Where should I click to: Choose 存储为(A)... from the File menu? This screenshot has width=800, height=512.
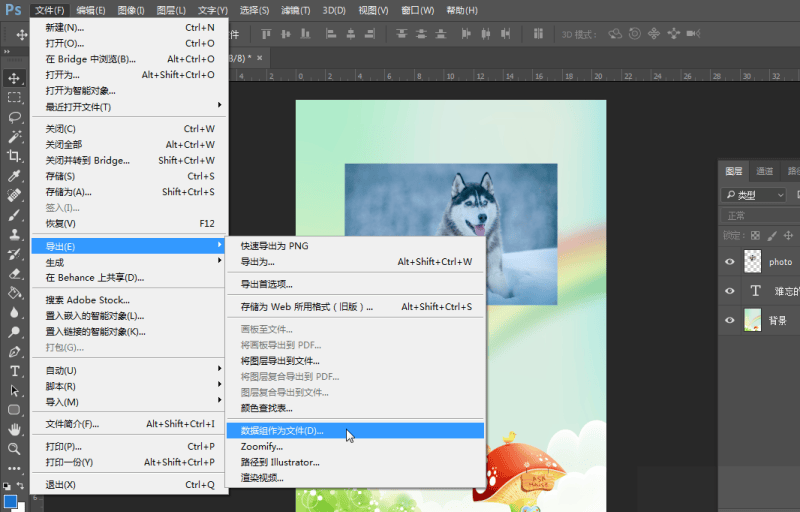pyautogui.click(x=68, y=192)
